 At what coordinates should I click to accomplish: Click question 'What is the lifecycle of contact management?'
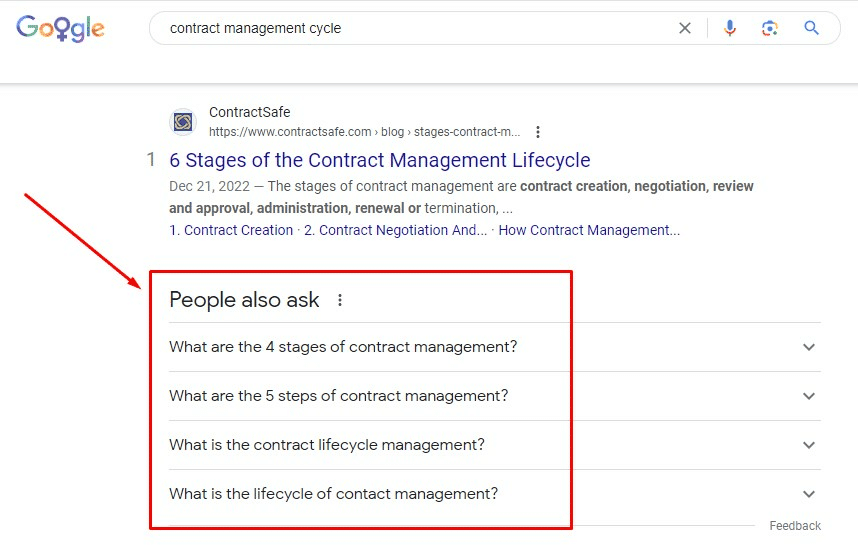point(333,494)
